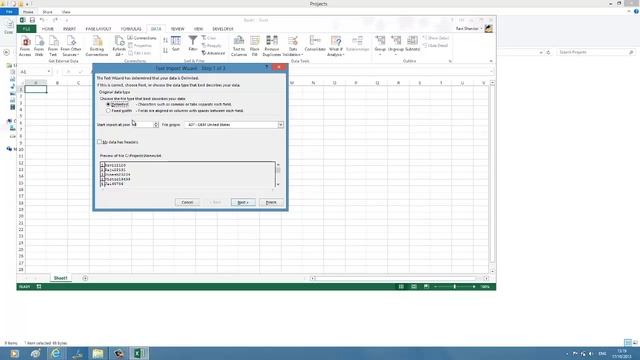The image size is (640, 360).
Task: Click the new sheet plus icon
Action: pyautogui.click(x=85, y=278)
